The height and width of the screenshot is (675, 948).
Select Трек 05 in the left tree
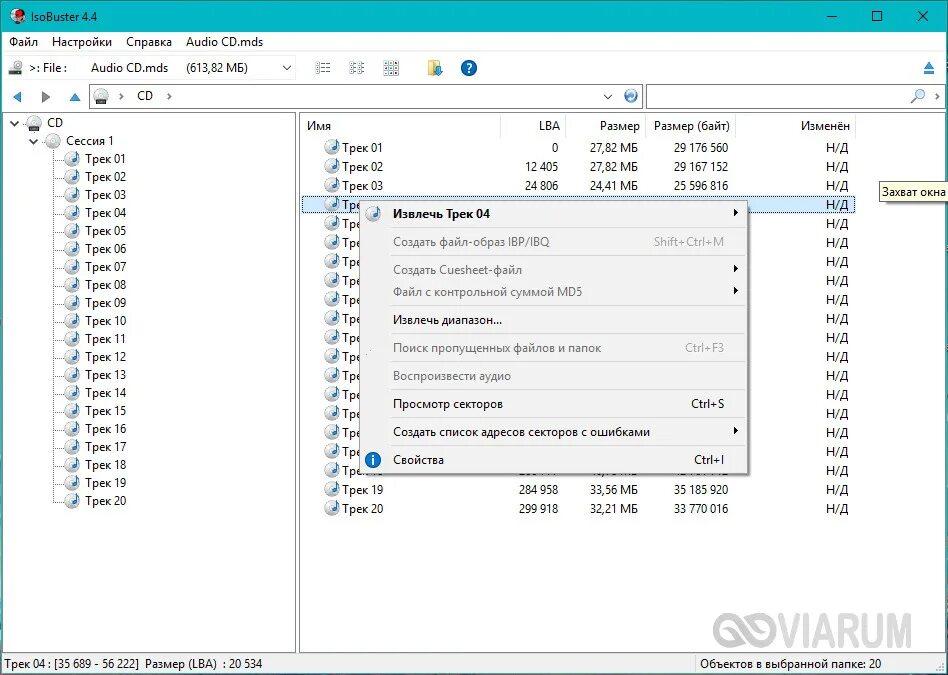[x=105, y=231]
